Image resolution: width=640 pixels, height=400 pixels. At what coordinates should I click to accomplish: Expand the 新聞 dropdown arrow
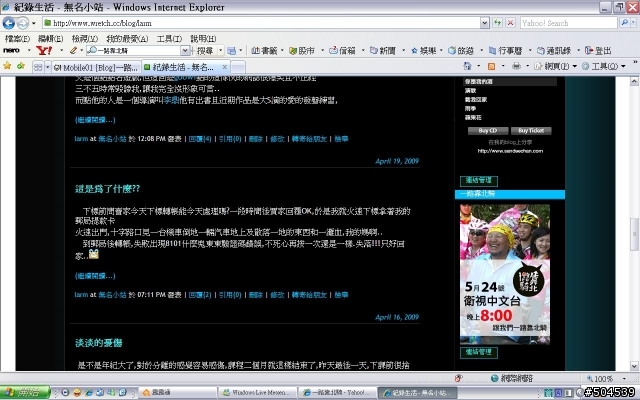[x=403, y=51]
